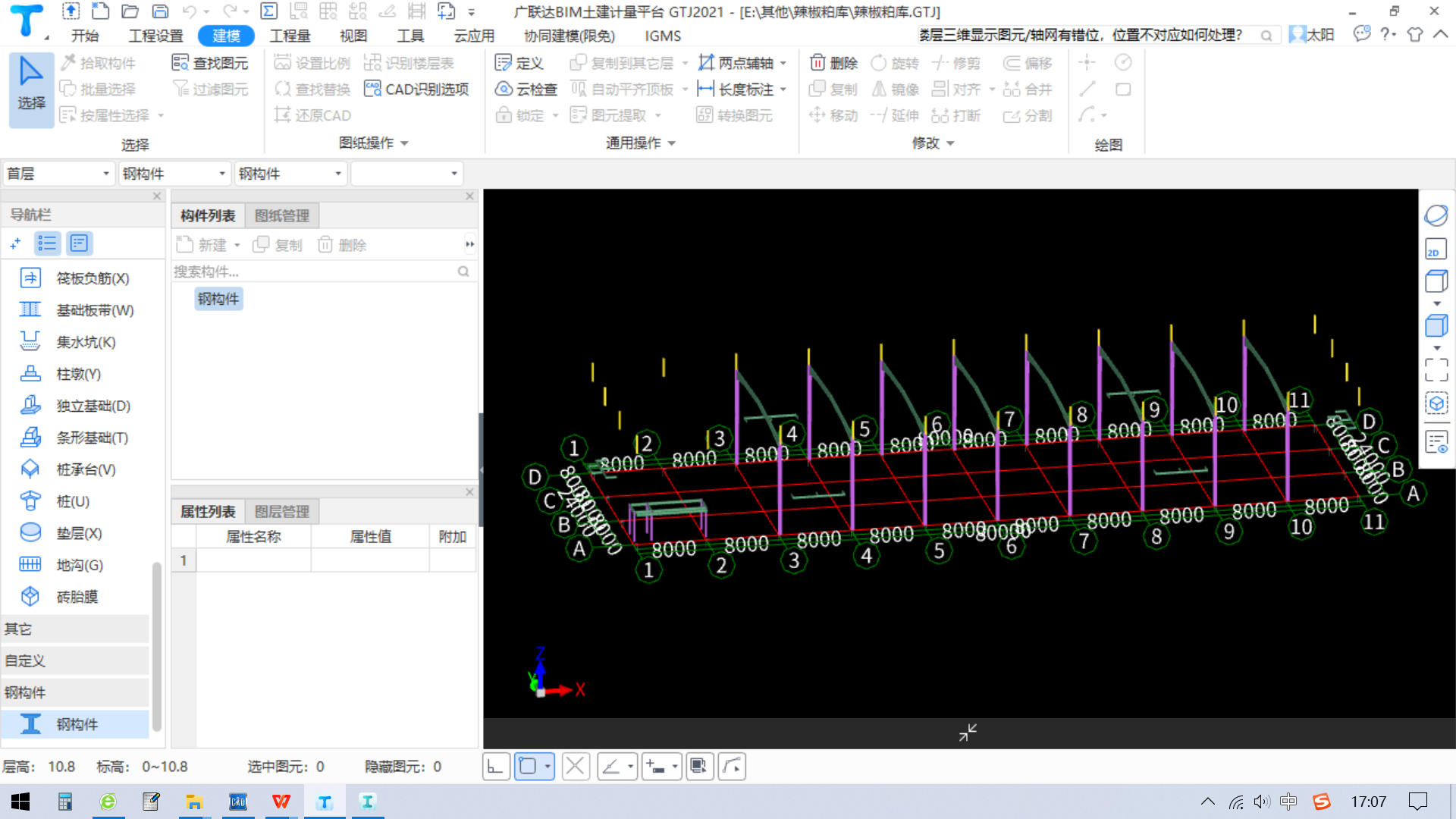This screenshot has height=819, width=1456.
Task: Click the fit-to-screen extents icon
Action: [1436, 370]
